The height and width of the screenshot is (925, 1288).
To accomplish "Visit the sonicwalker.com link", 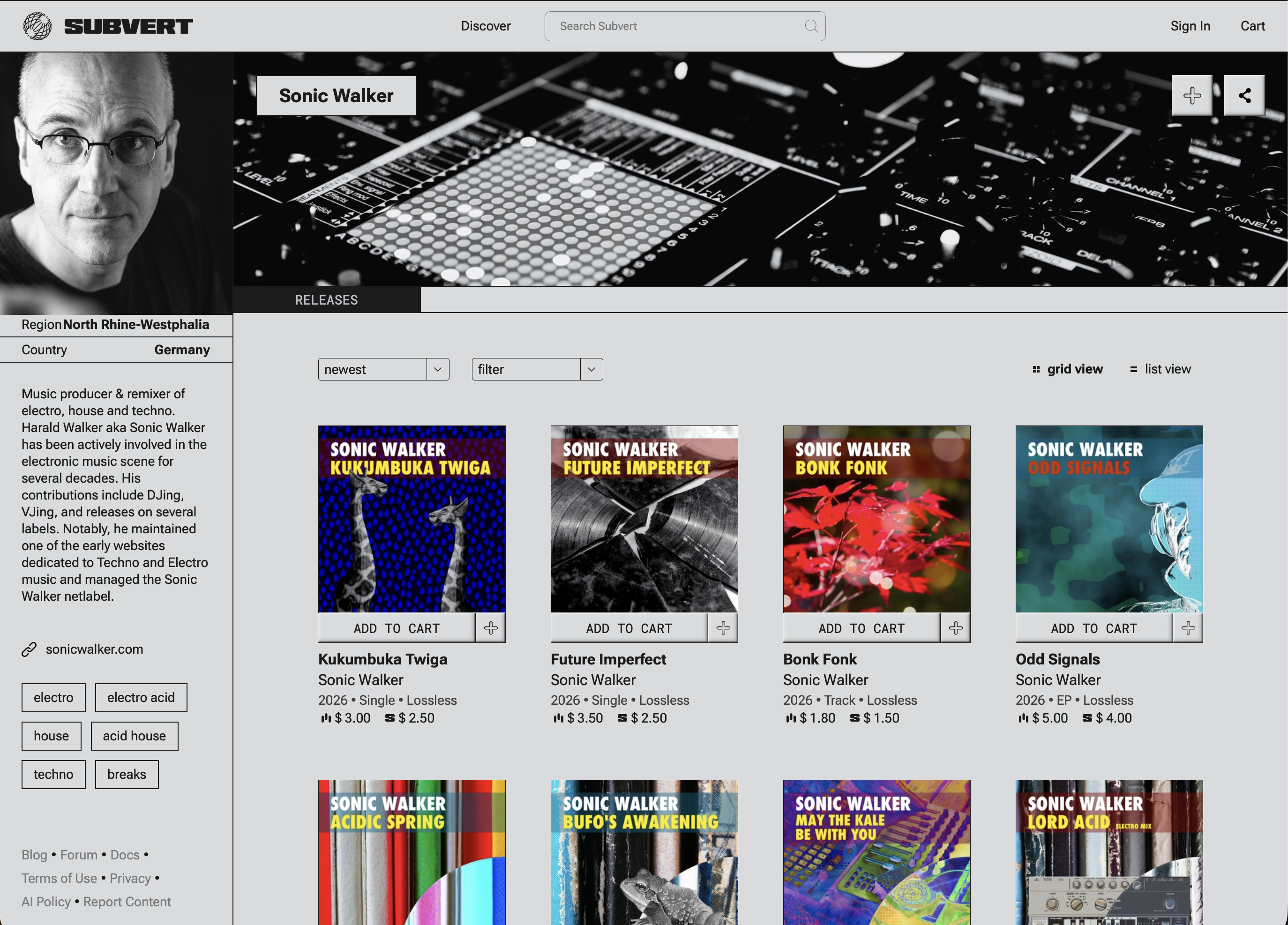I will click(x=94, y=649).
